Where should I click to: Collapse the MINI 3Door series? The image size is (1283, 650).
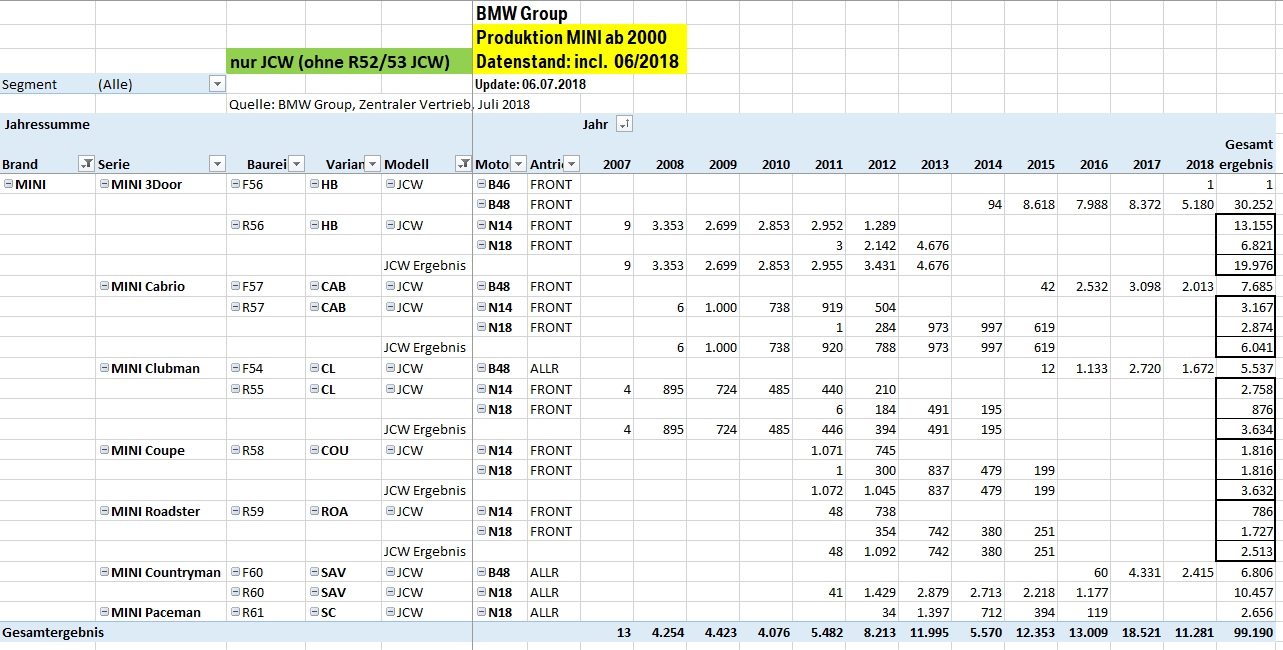coord(105,184)
